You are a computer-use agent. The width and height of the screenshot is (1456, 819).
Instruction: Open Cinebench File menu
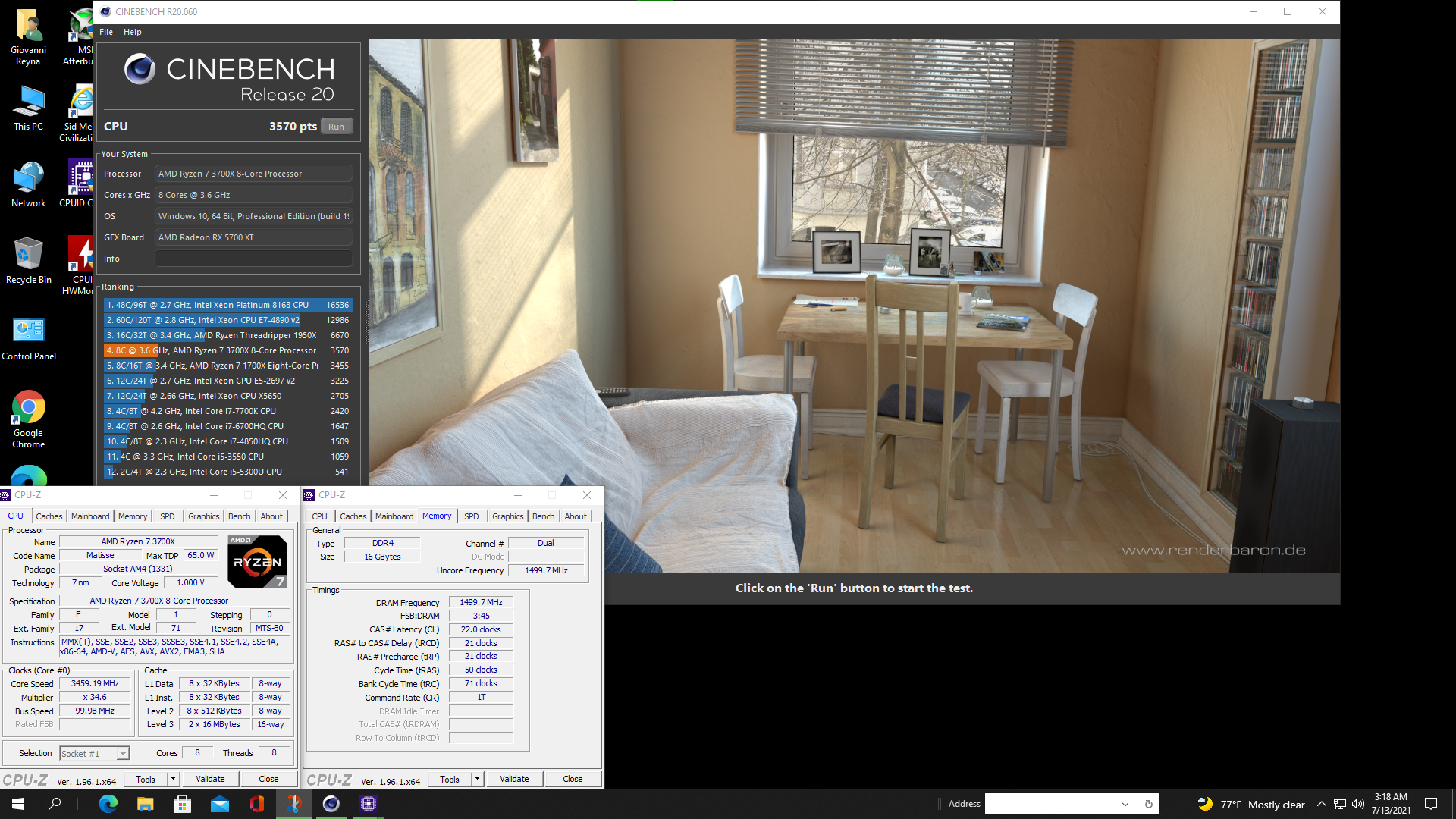106,32
